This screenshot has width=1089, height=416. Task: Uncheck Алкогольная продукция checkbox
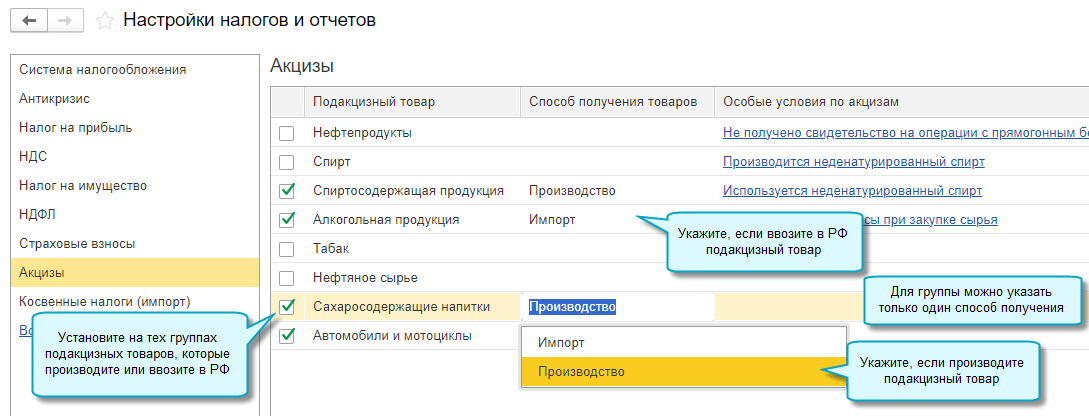(x=287, y=220)
